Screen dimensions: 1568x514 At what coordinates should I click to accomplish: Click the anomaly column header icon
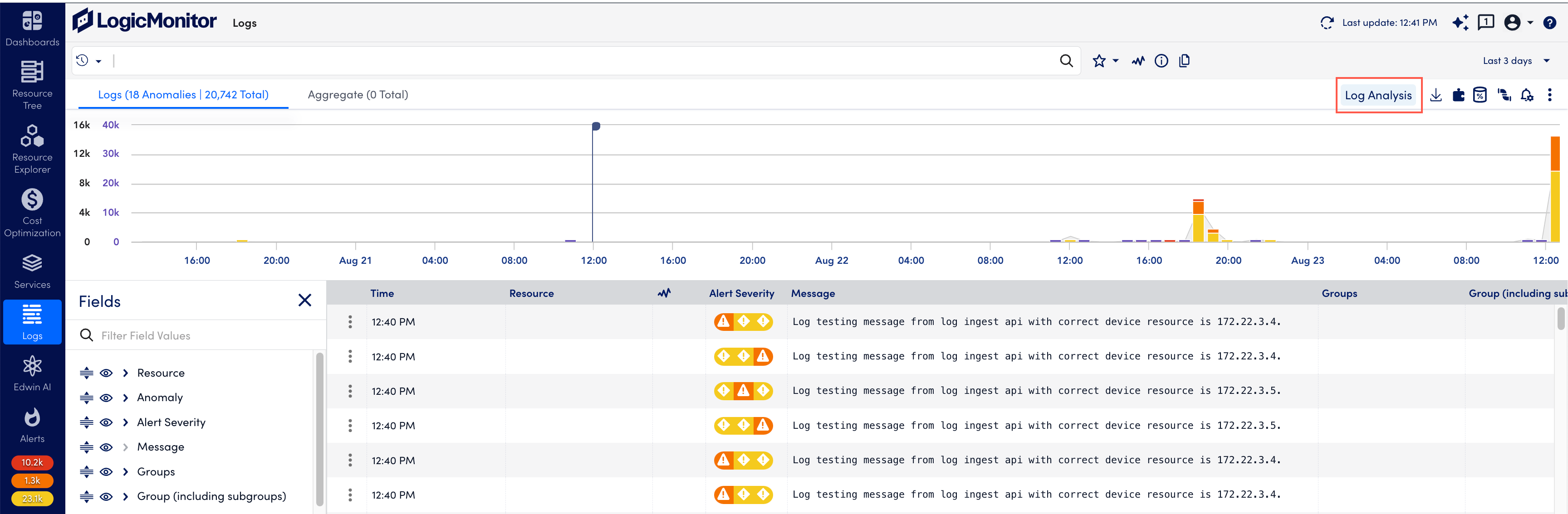(664, 293)
